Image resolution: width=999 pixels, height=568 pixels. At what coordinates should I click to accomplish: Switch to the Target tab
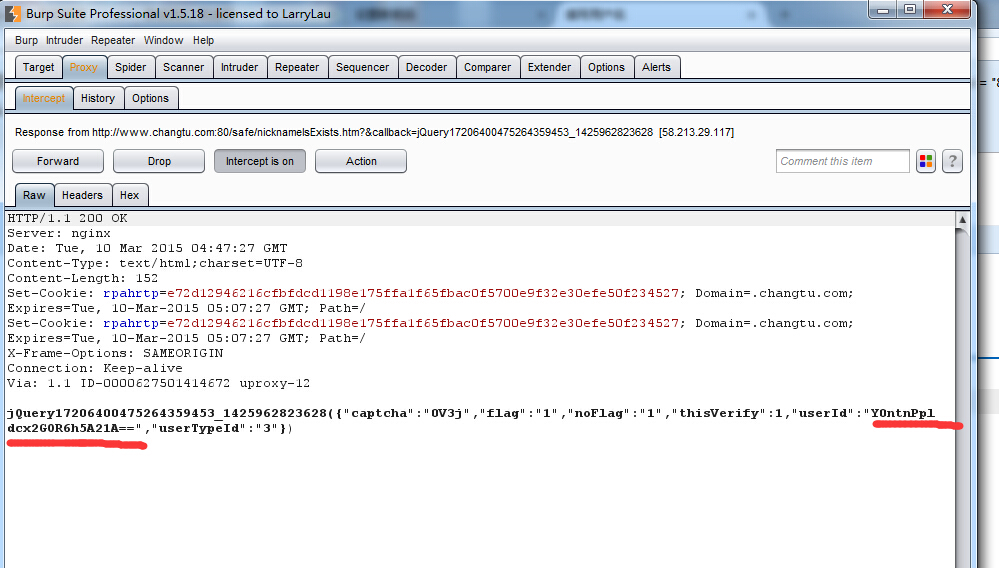[38, 67]
